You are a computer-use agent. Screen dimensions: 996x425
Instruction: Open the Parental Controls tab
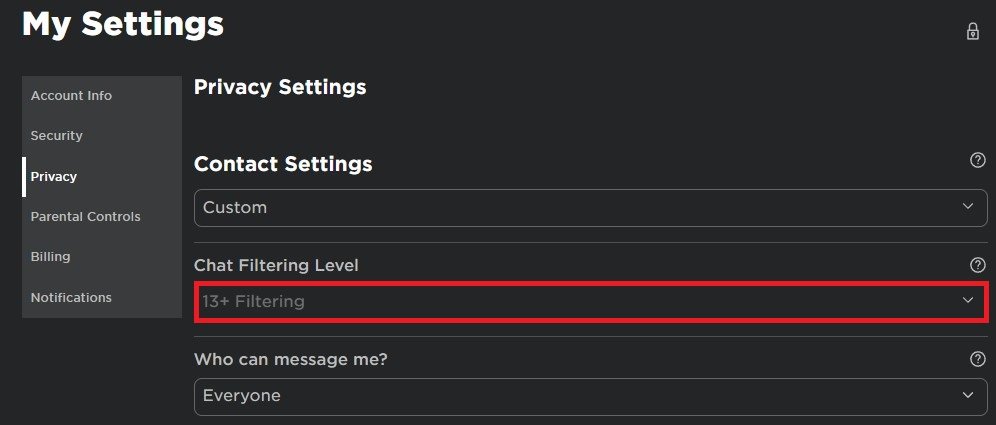85,217
